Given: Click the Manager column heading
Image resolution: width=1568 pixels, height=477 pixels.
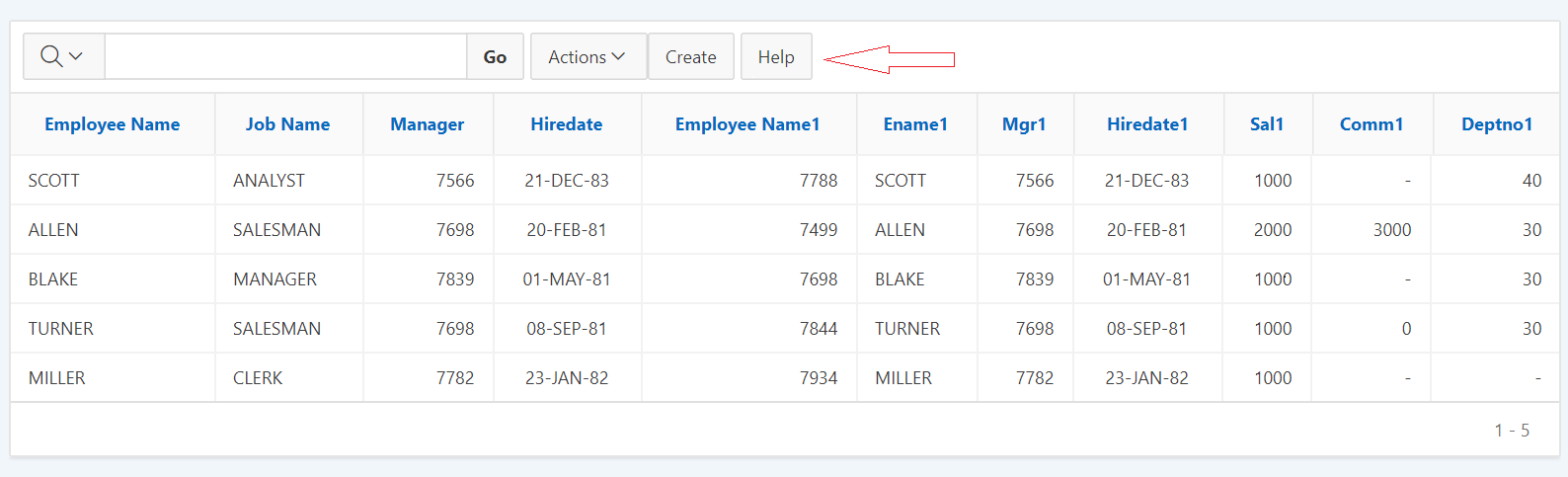Looking at the screenshot, I should 427,124.
